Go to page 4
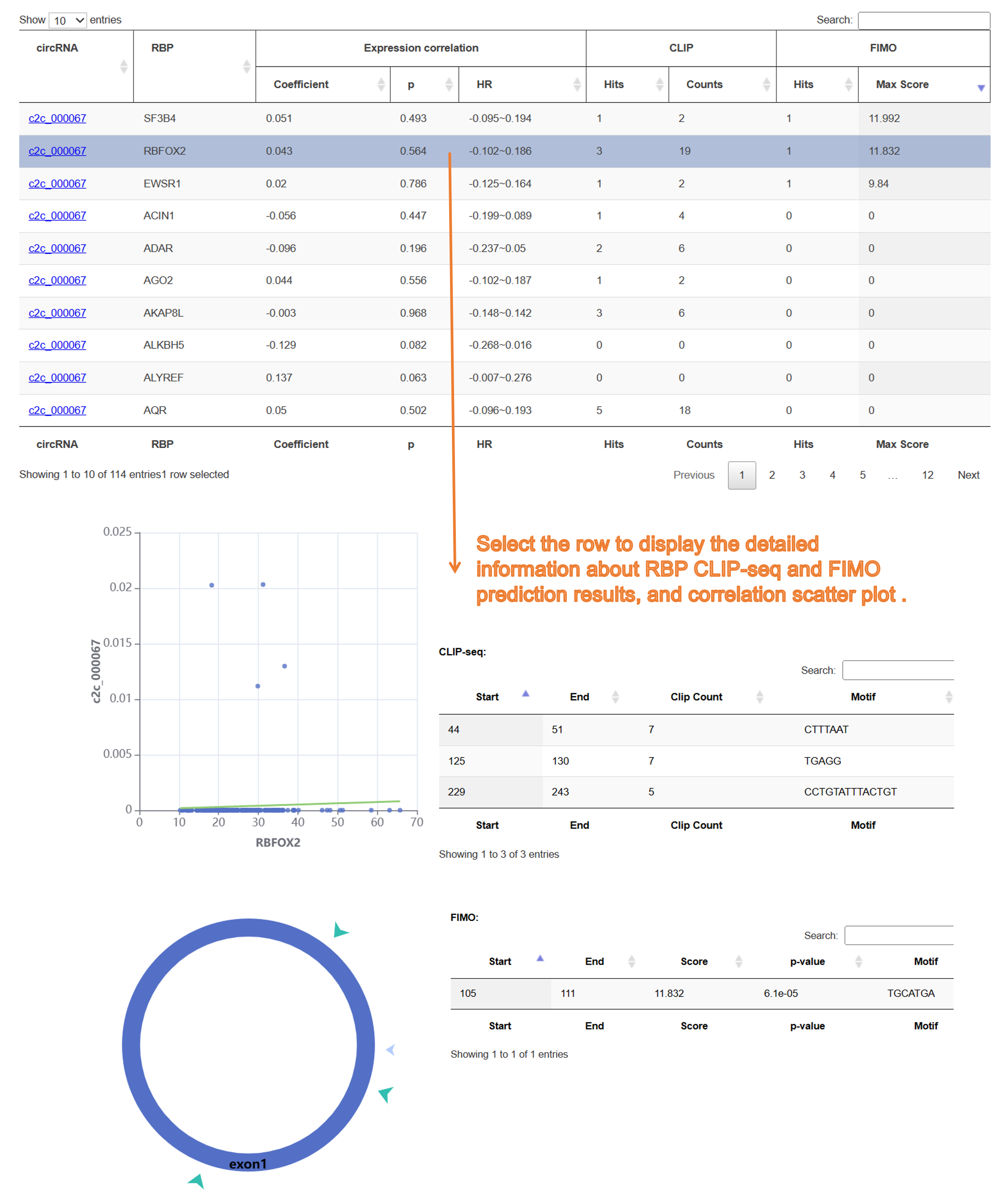The image size is (1008, 1201). (832, 475)
